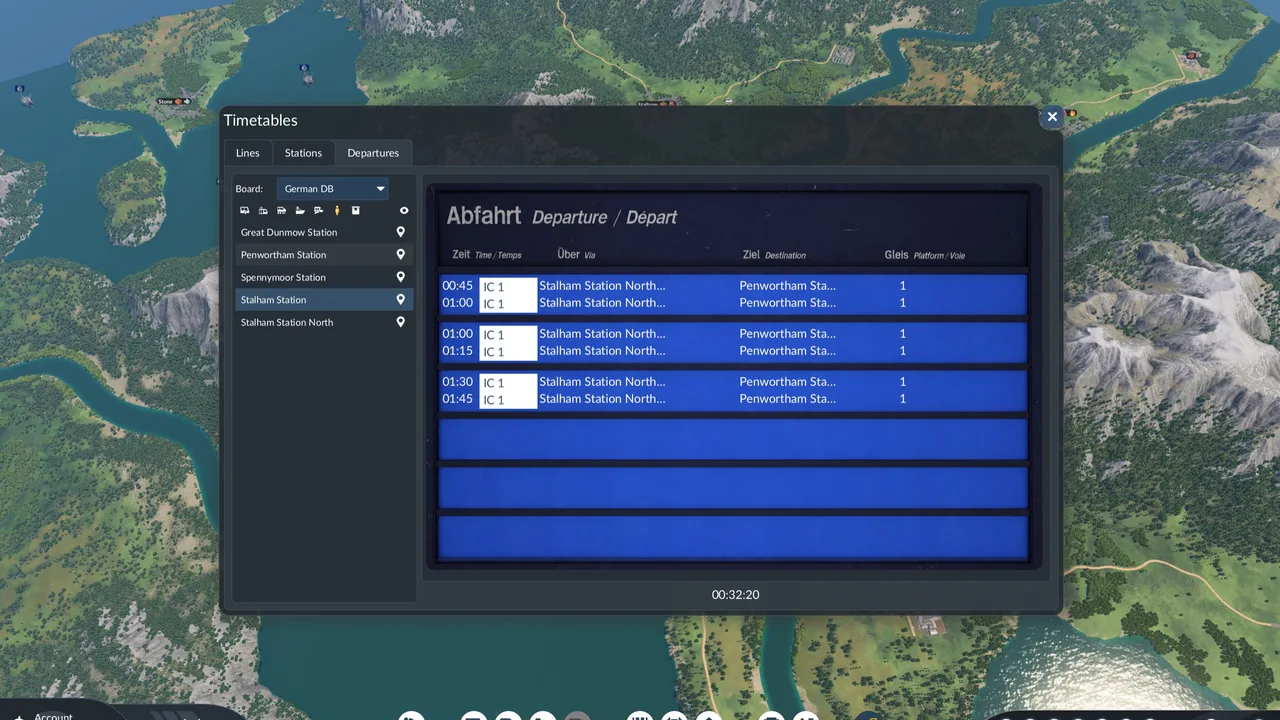
Task: Toggle the aircraft filter icon
Action: [318, 211]
